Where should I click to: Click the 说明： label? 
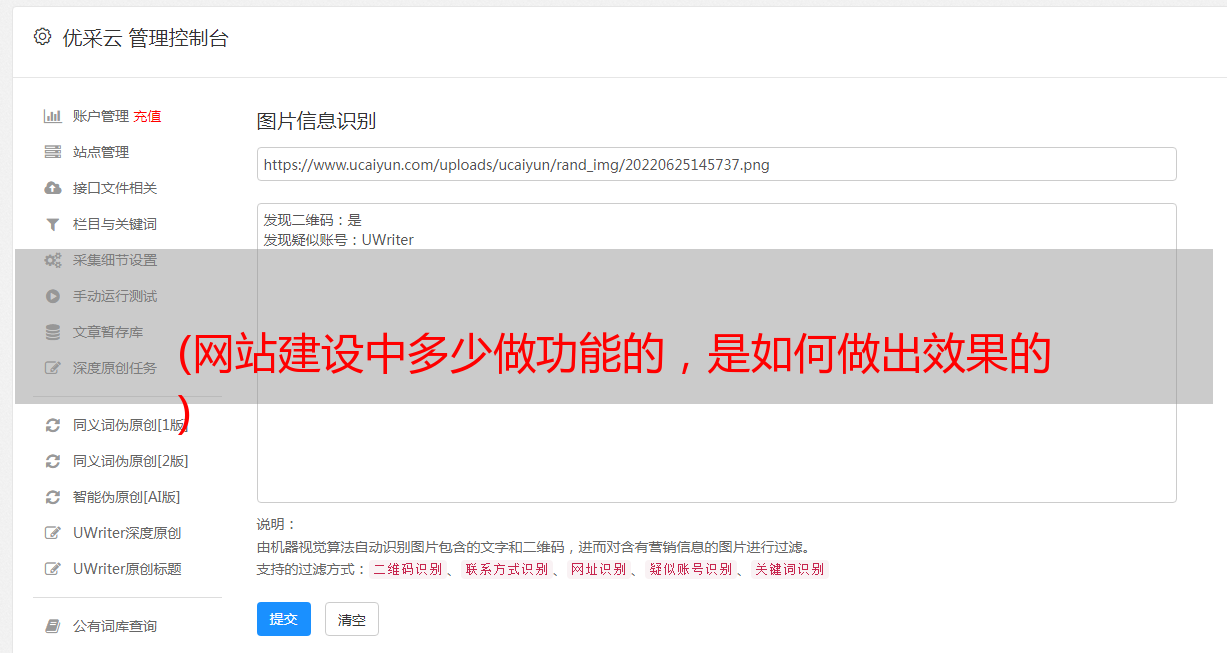[x=276, y=525]
